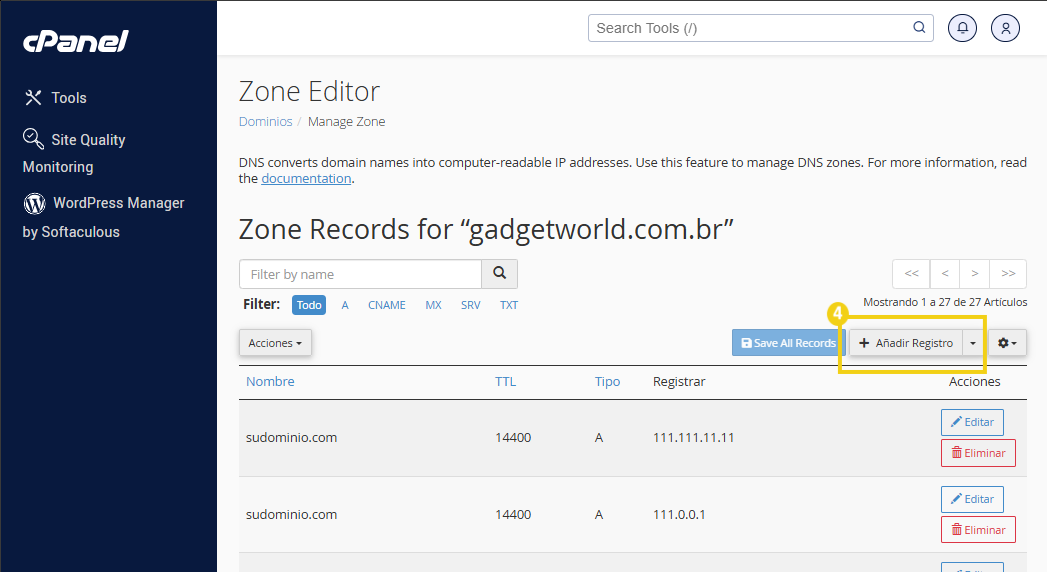Click the cPanel logo
Image resolution: width=1047 pixels, height=572 pixels.
pyautogui.click(x=75, y=41)
